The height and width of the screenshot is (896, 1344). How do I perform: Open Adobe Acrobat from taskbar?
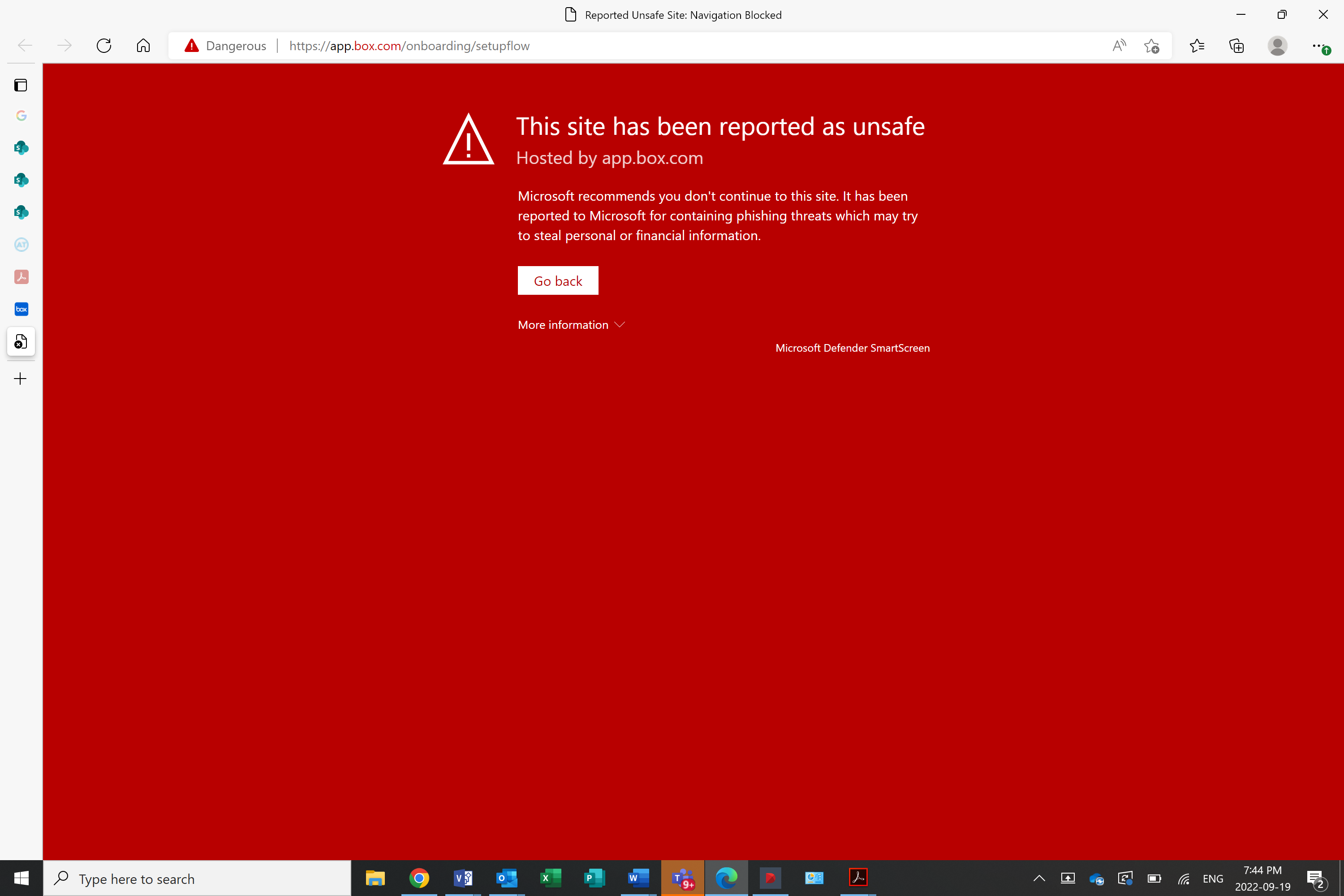[858, 878]
